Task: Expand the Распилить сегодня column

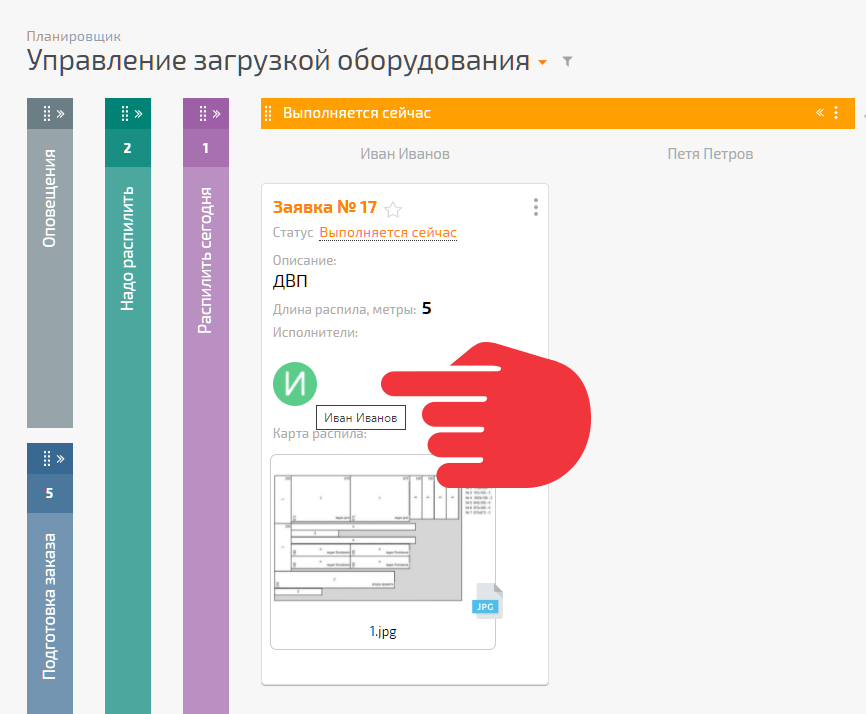Action: 216,114
